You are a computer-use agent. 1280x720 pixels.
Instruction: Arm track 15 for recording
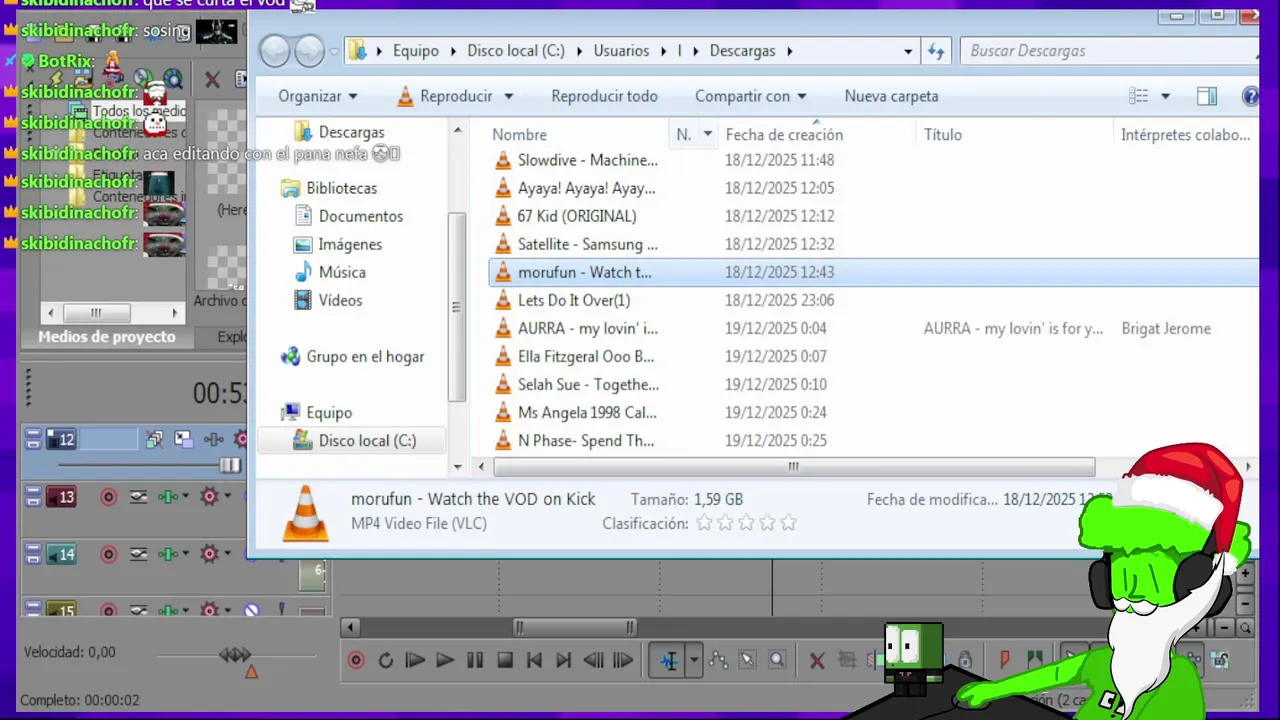pos(109,610)
